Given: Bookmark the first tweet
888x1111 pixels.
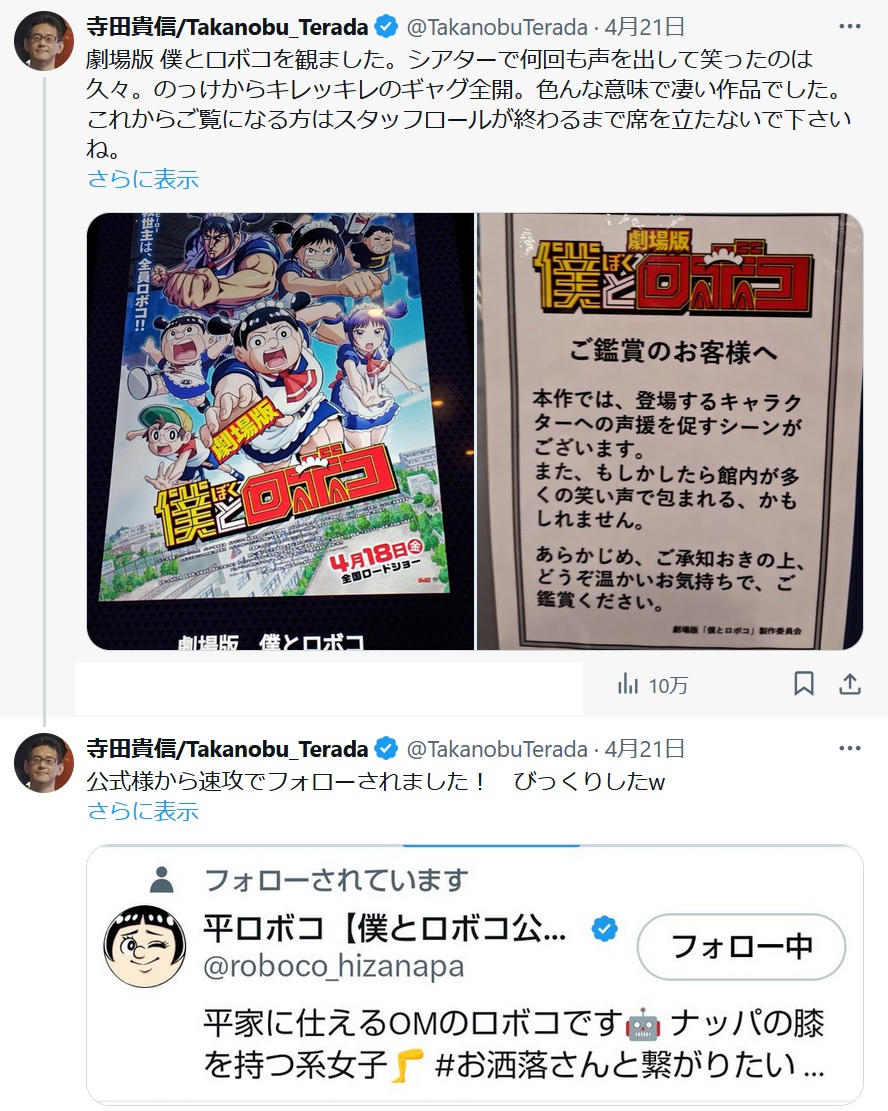Looking at the screenshot, I should click(x=803, y=684).
